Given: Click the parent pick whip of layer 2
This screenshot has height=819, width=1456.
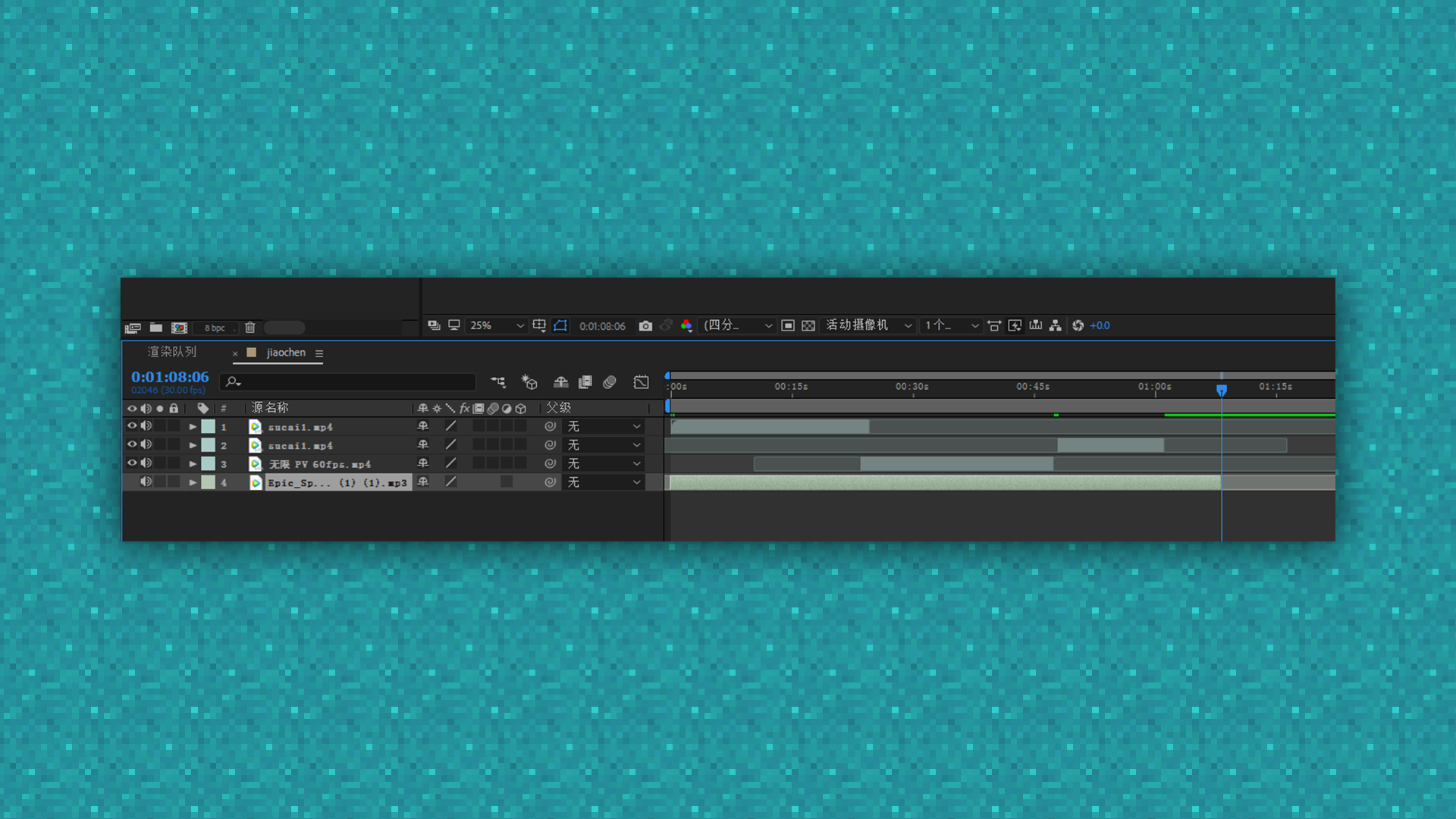Looking at the screenshot, I should coord(551,445).
